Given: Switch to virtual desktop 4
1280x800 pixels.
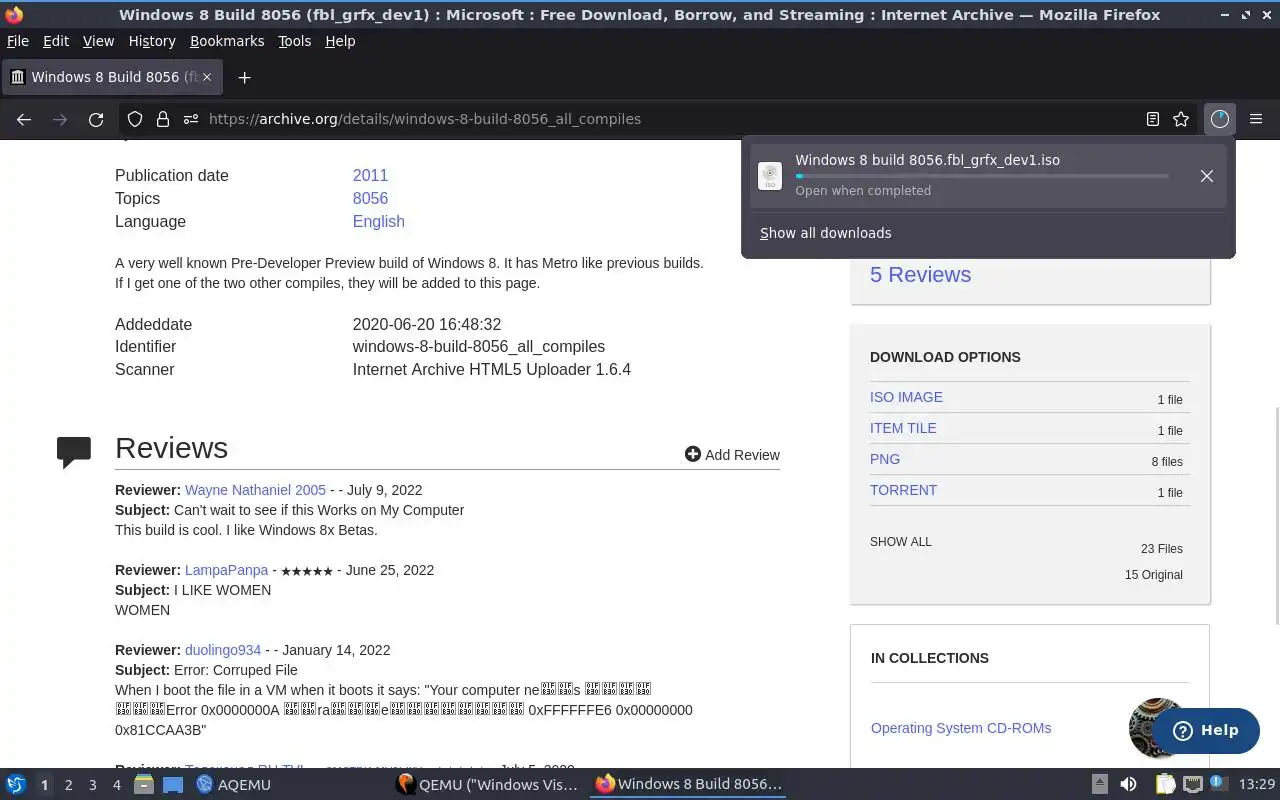Looking at the screenshot, I should 117,785.
